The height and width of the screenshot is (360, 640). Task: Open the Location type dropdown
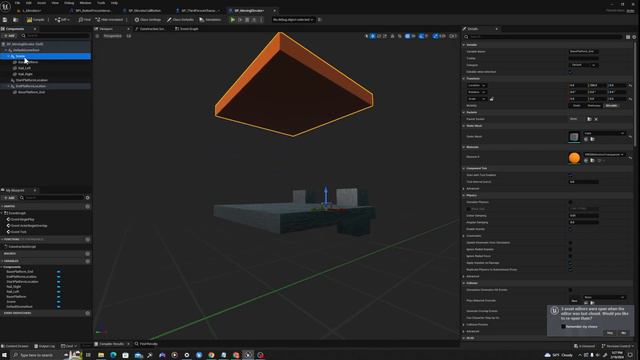[477, 85]
